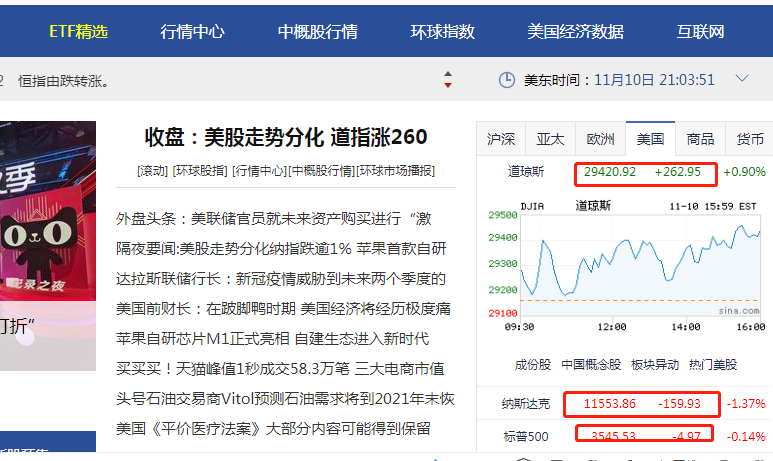The height and width of the screenshot is (461, 773).
Task: Open article 美国《平价医疗法案》大部分内容
Action: pos(273,428)
